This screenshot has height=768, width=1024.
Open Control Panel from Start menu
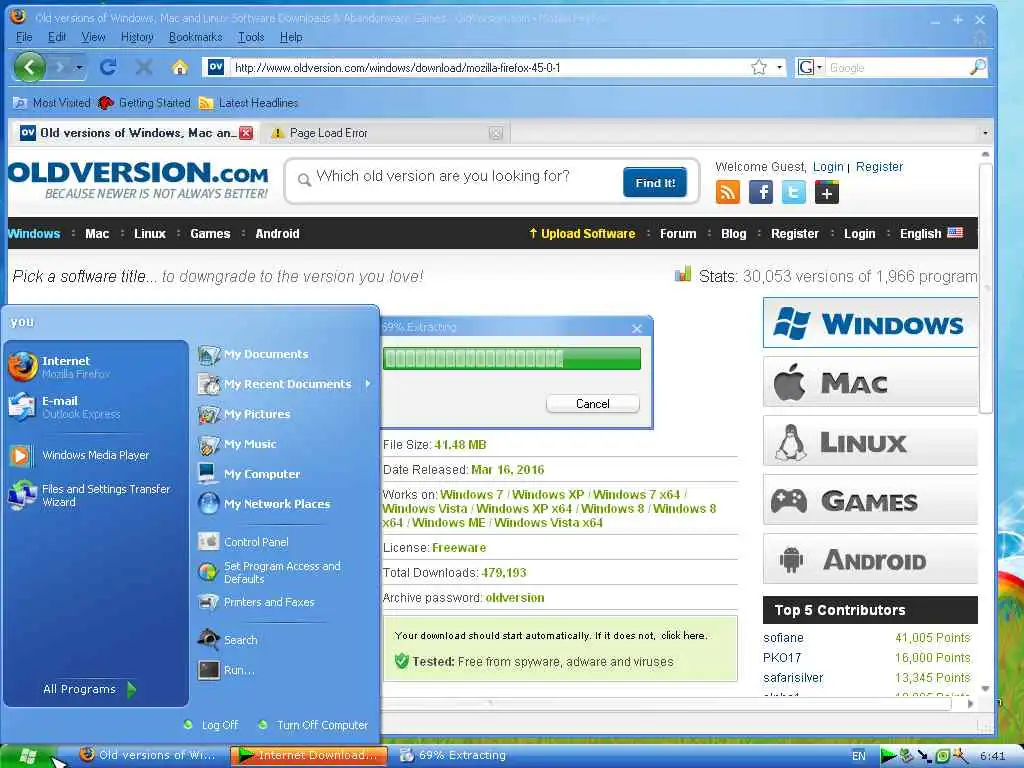pos(285,542)
